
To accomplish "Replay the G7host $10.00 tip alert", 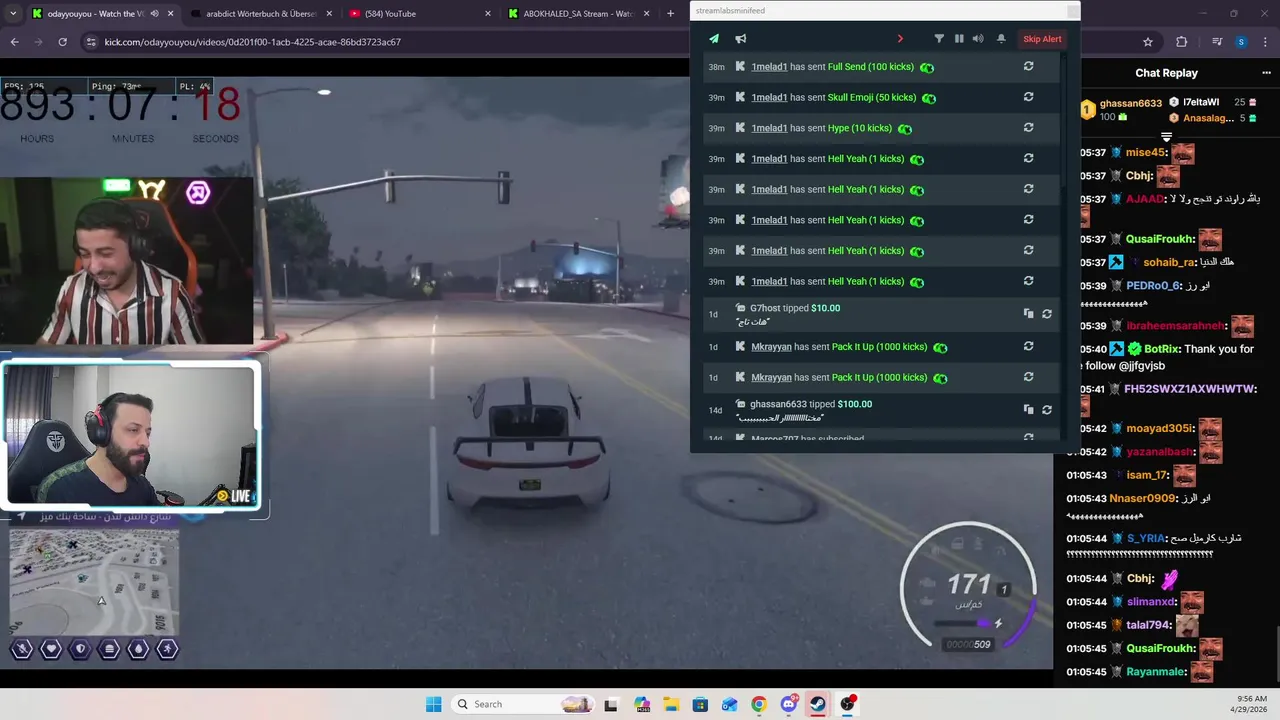I will [1047, 314].
